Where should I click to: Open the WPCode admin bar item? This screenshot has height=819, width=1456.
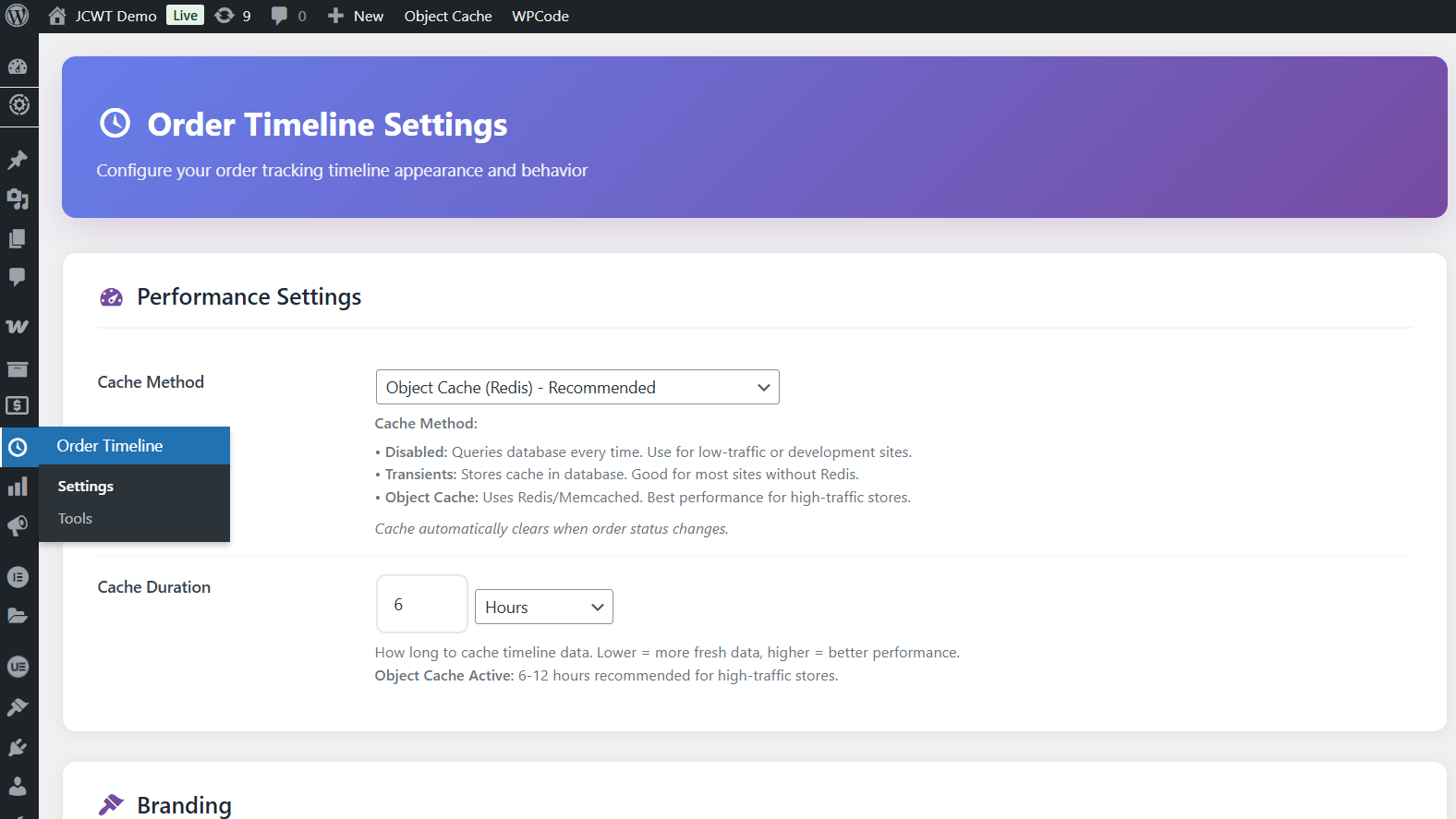tap(540, 16)
